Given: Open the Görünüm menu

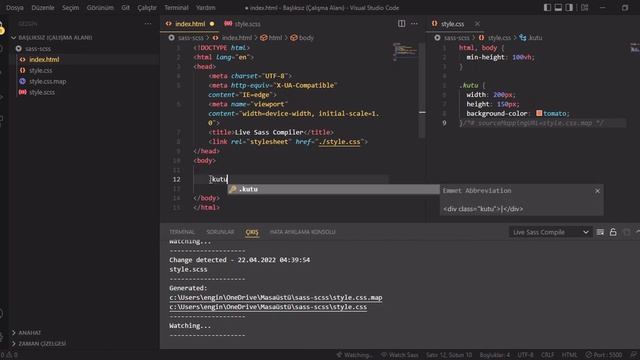Looking at the screenshot, I should click(100, 8).
